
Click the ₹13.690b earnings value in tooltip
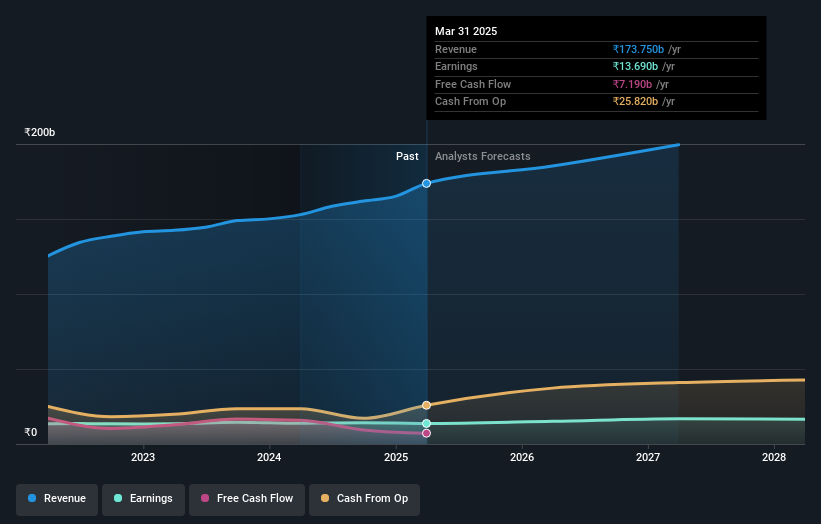[635, 66]
